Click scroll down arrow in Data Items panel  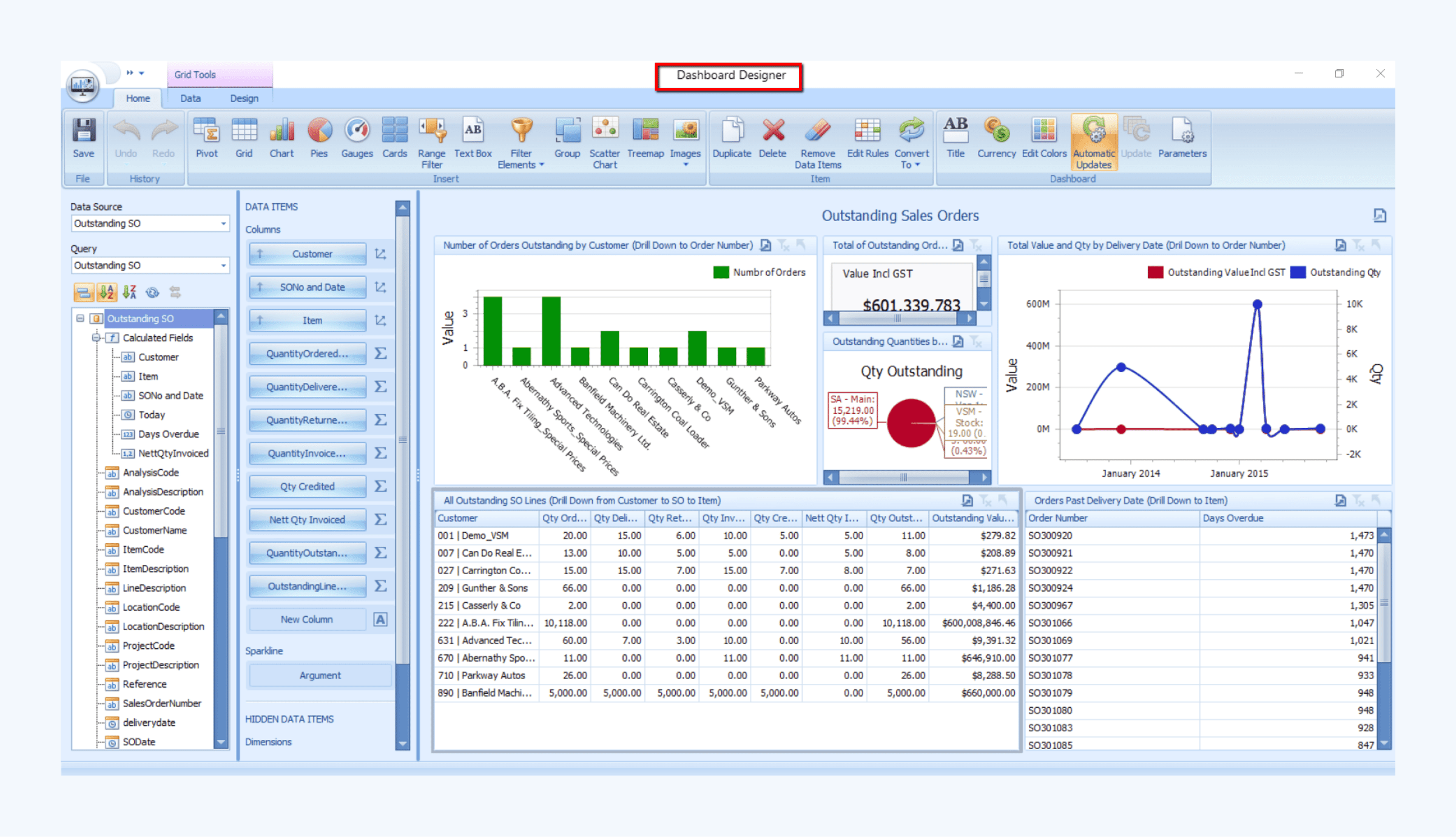tap(402, 744)
